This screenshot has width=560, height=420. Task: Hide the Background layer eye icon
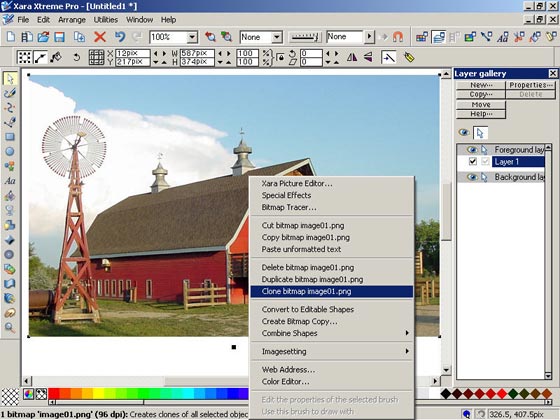472,177
